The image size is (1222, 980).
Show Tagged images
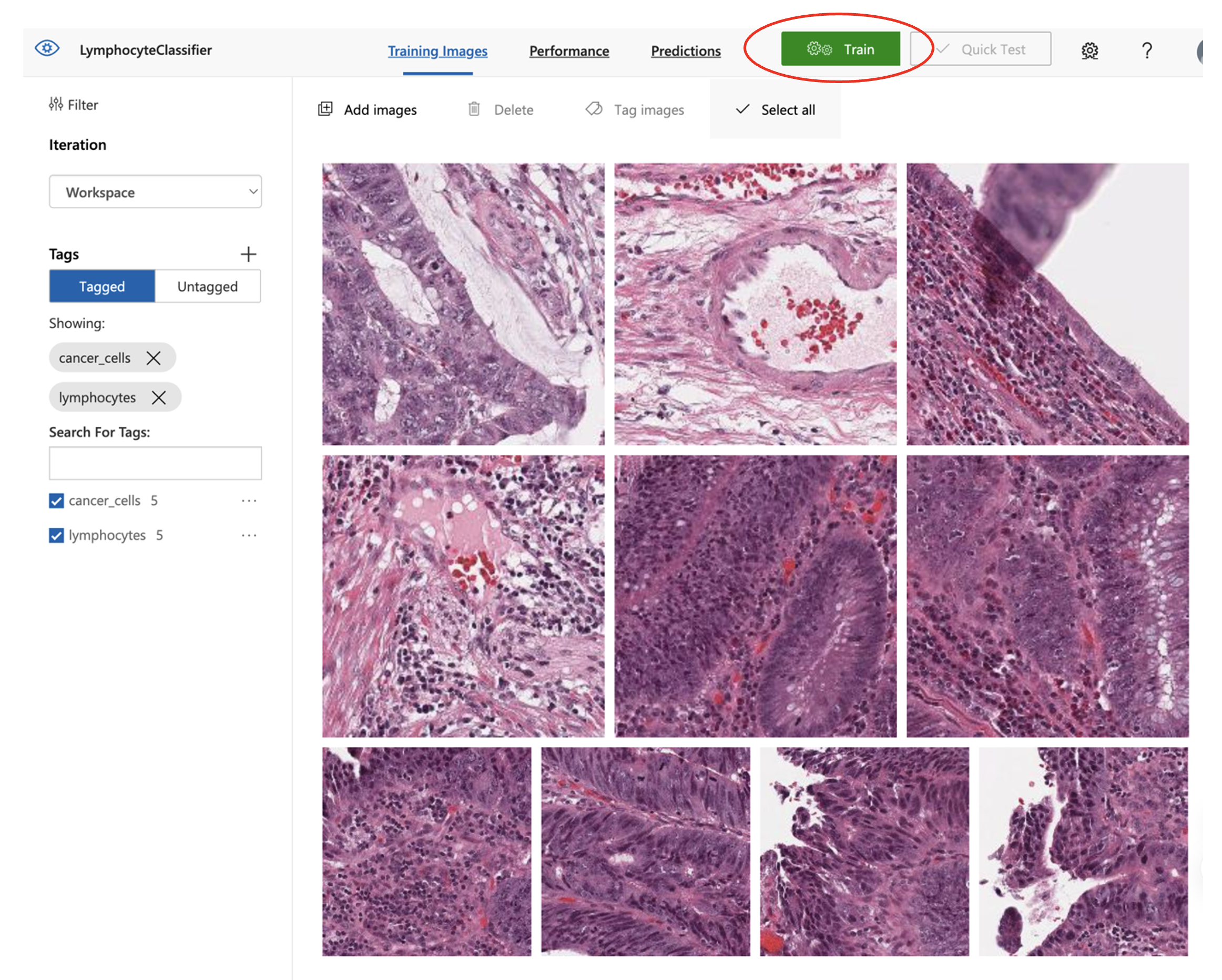click(102, 286)
